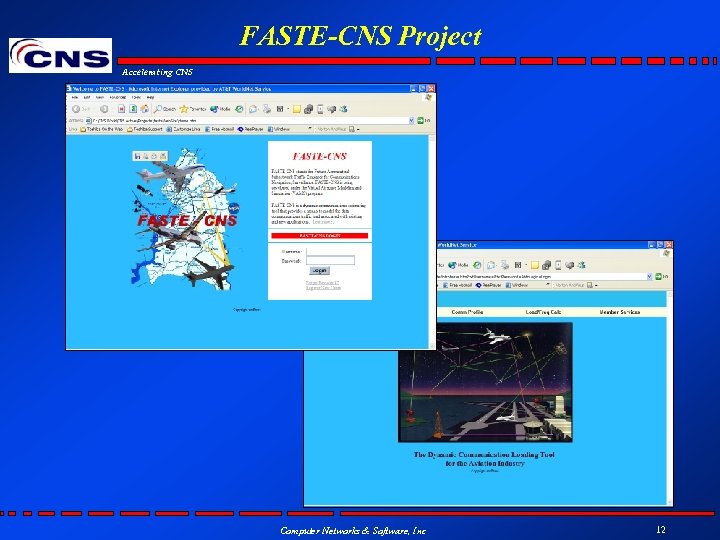720x540 pixels.
Task: Open History icon in rear browser toolbar
Action: (478, 265)
